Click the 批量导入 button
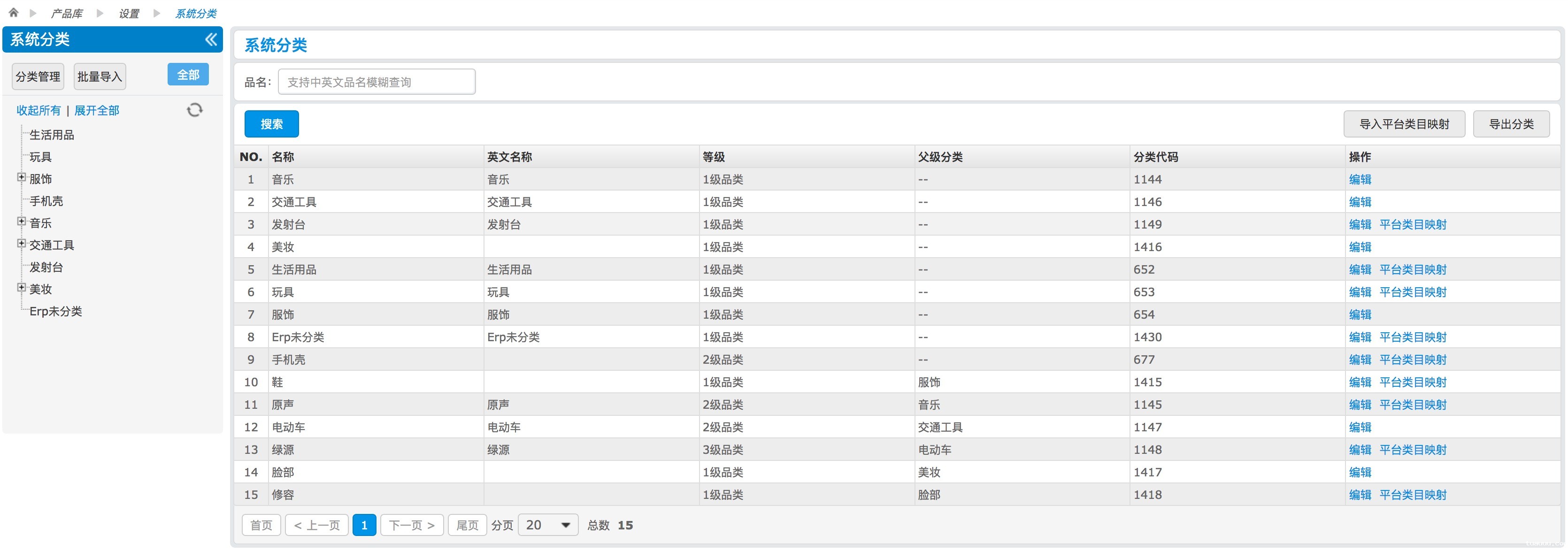This screenshot has width=1568, height=551. tap(100, 77)
